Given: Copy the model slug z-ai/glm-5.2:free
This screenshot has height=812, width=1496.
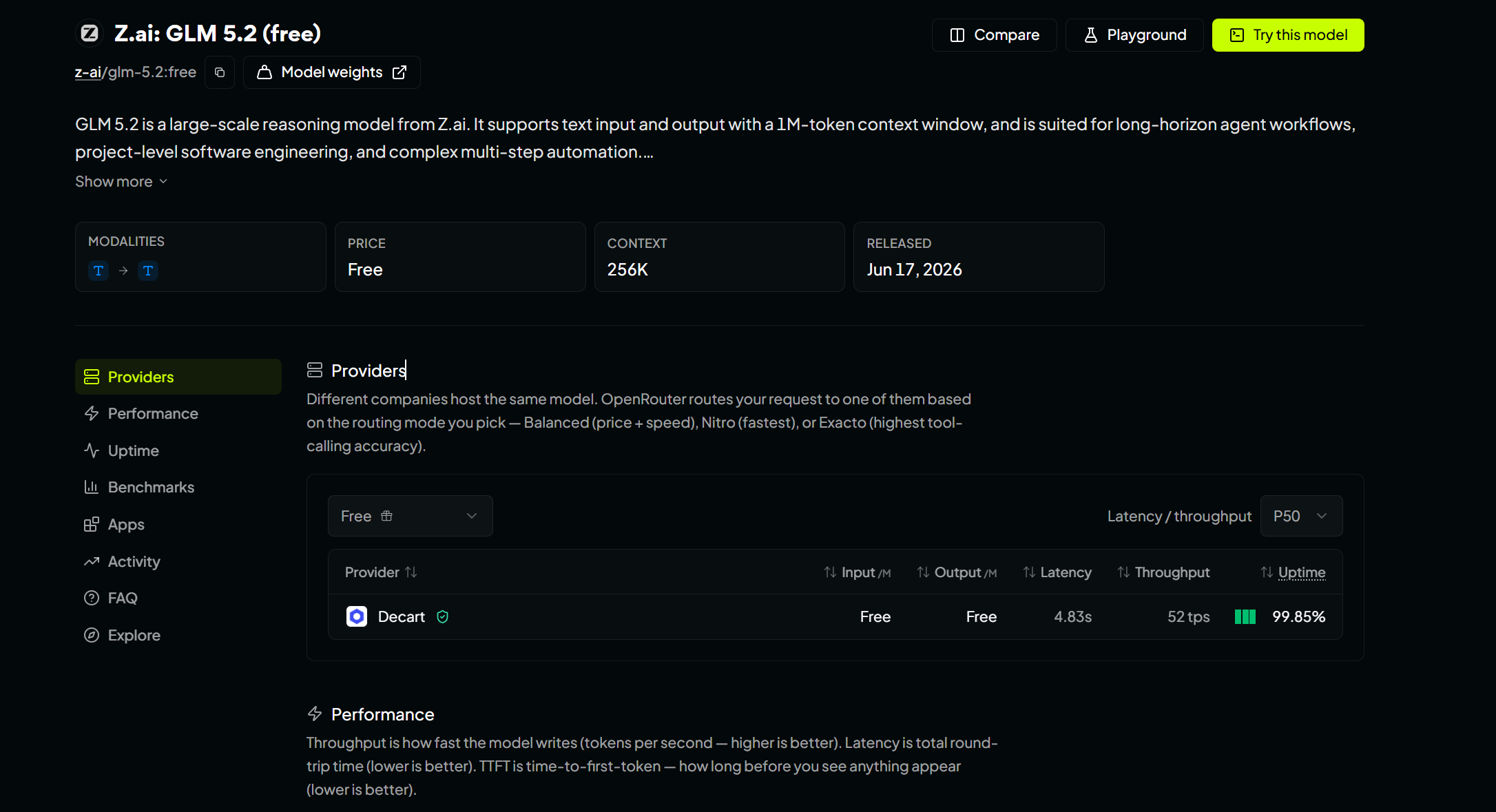Looking at the screenshot, I should [220, 72].
